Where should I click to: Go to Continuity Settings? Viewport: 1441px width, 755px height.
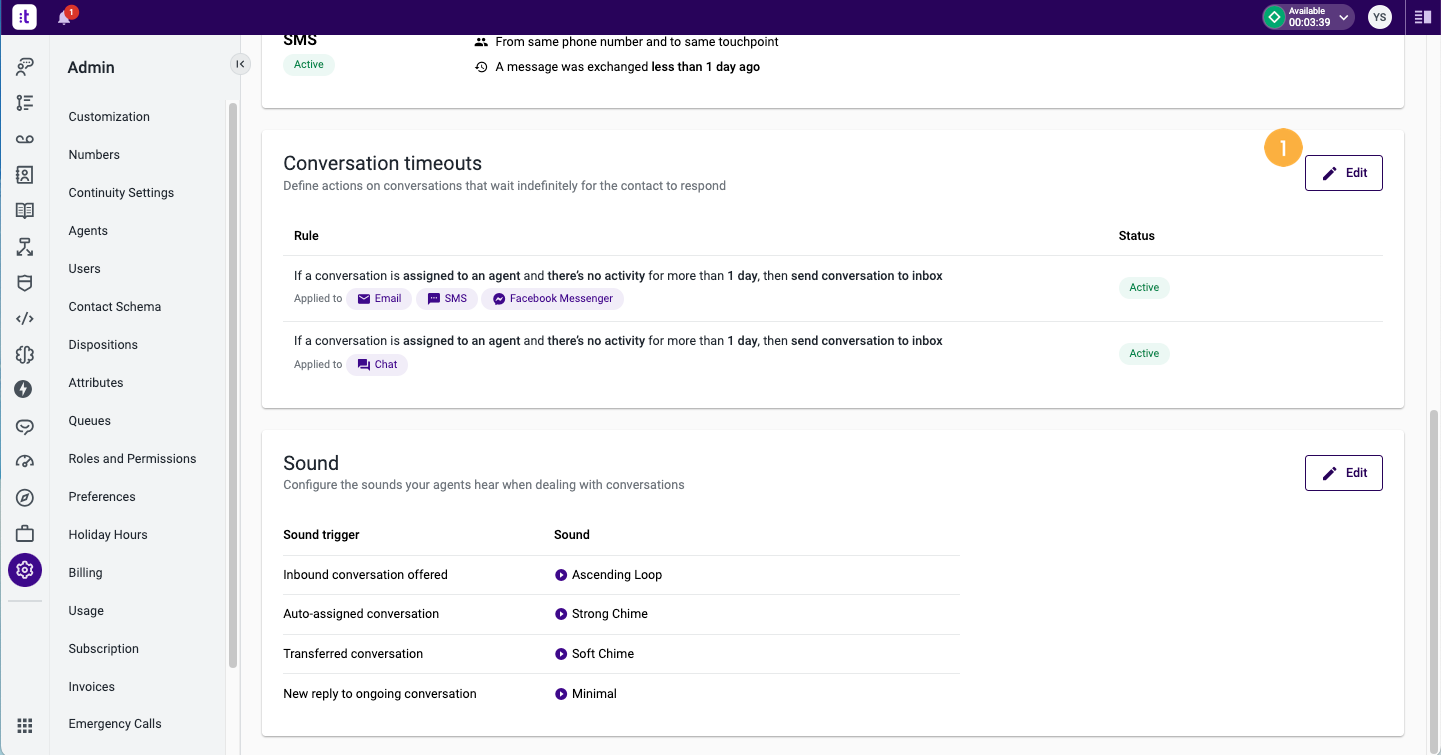pyautogui.click(x=121, y=193)
